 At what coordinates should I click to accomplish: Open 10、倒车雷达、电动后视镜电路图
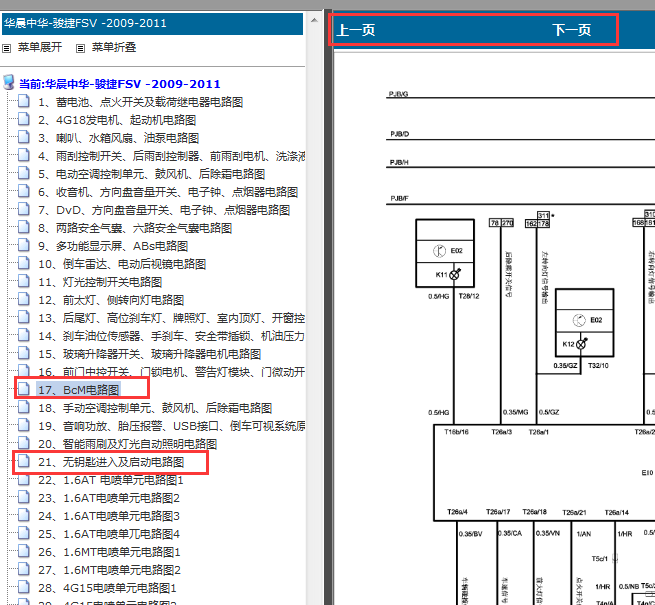click(122, 264)
